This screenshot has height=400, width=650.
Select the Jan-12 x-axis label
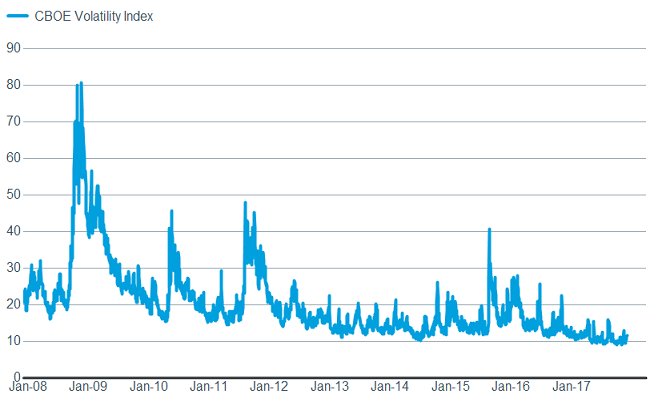270,386
